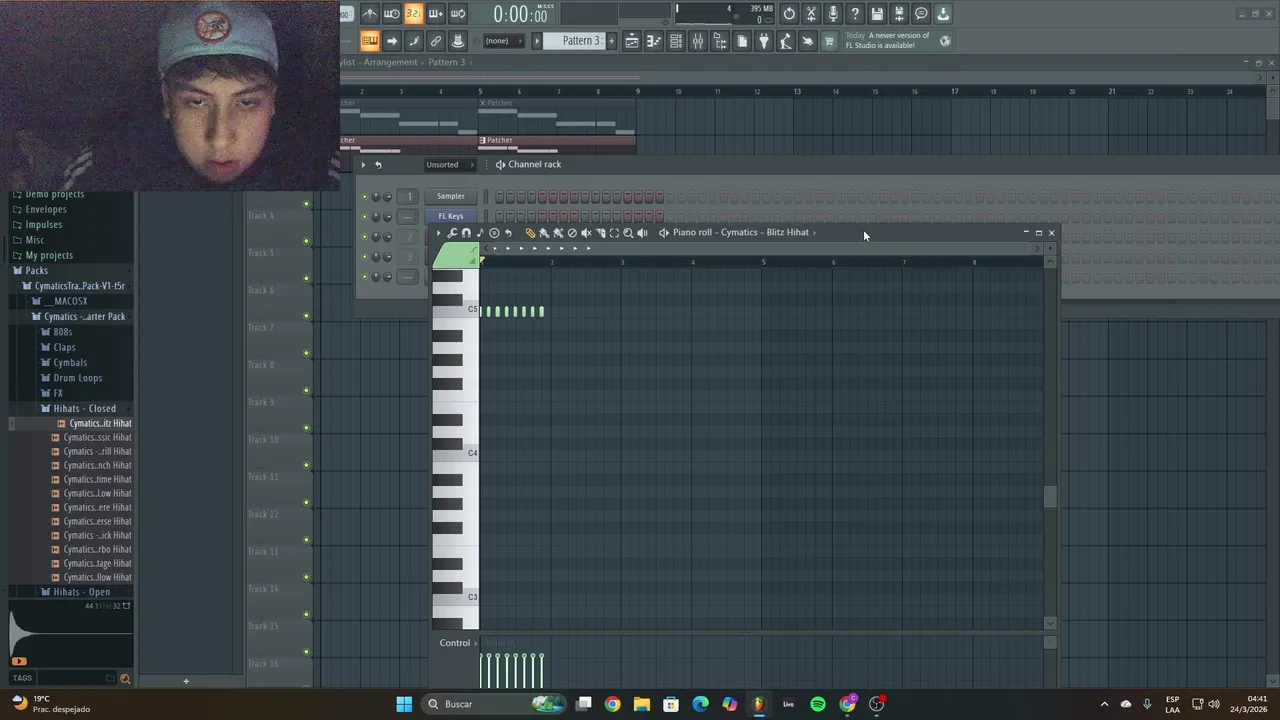Image resolution: width=1280 pixels, height=720 pixels.
Task: Click the piano roll vertical scrollbar handle
Action: [x=1050, y=497]
